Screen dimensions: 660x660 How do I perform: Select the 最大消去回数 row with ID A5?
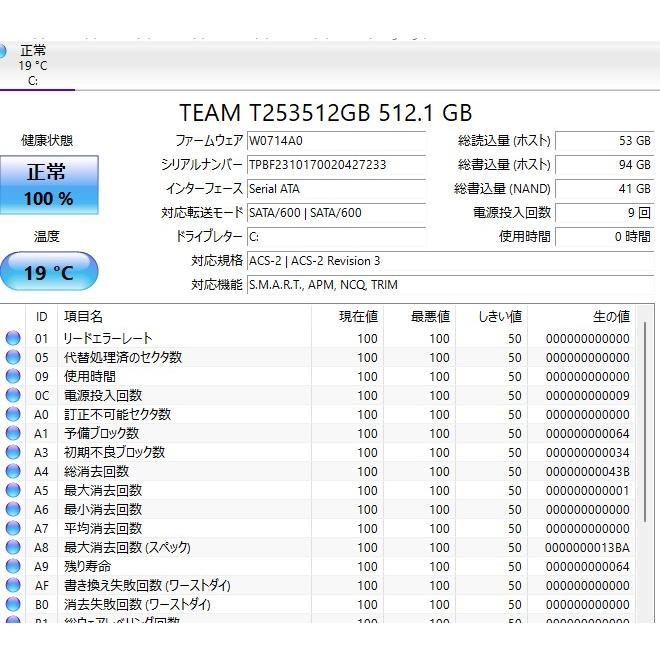pyautogui.click(x=318, y=490)
